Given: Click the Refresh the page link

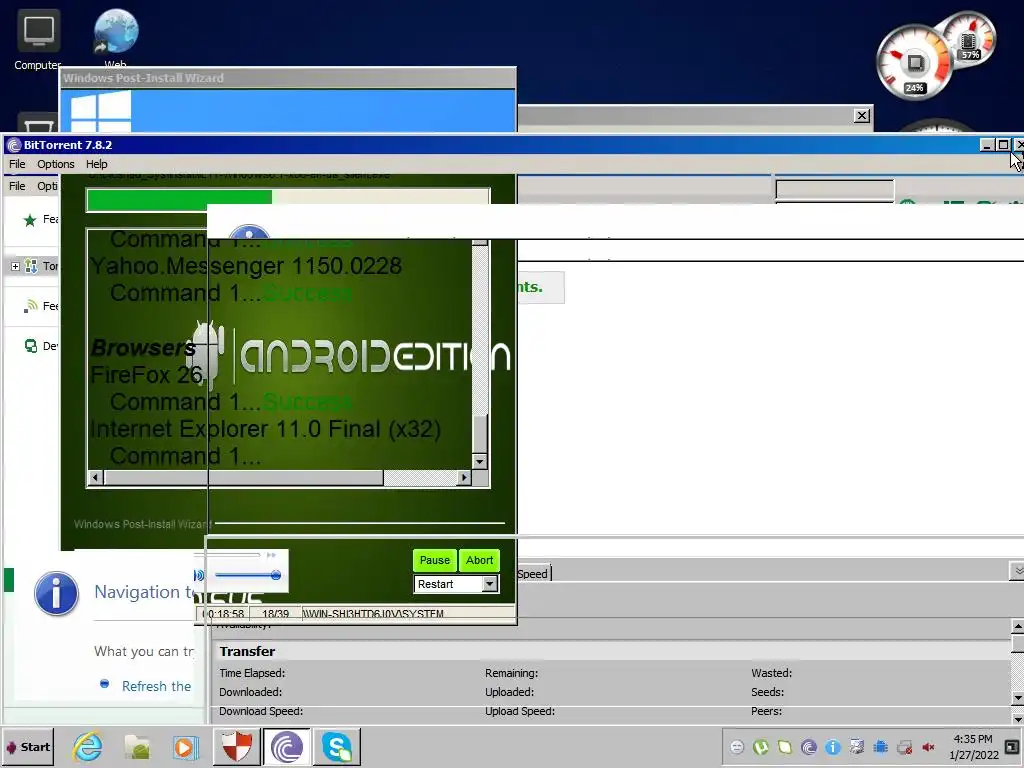Looking at the screenshot, I should coord(156,686).
